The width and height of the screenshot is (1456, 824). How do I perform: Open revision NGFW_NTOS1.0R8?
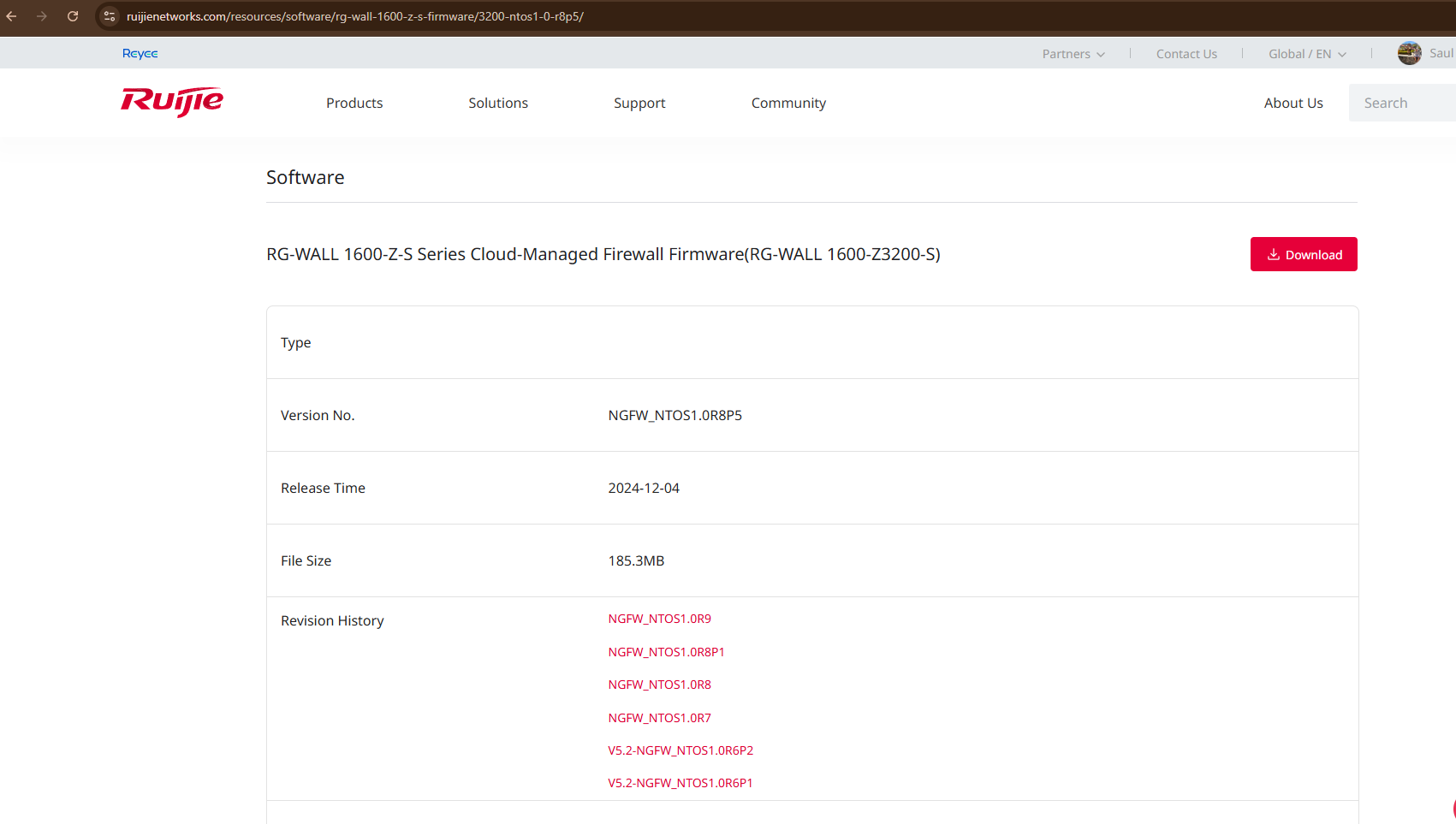660,685
